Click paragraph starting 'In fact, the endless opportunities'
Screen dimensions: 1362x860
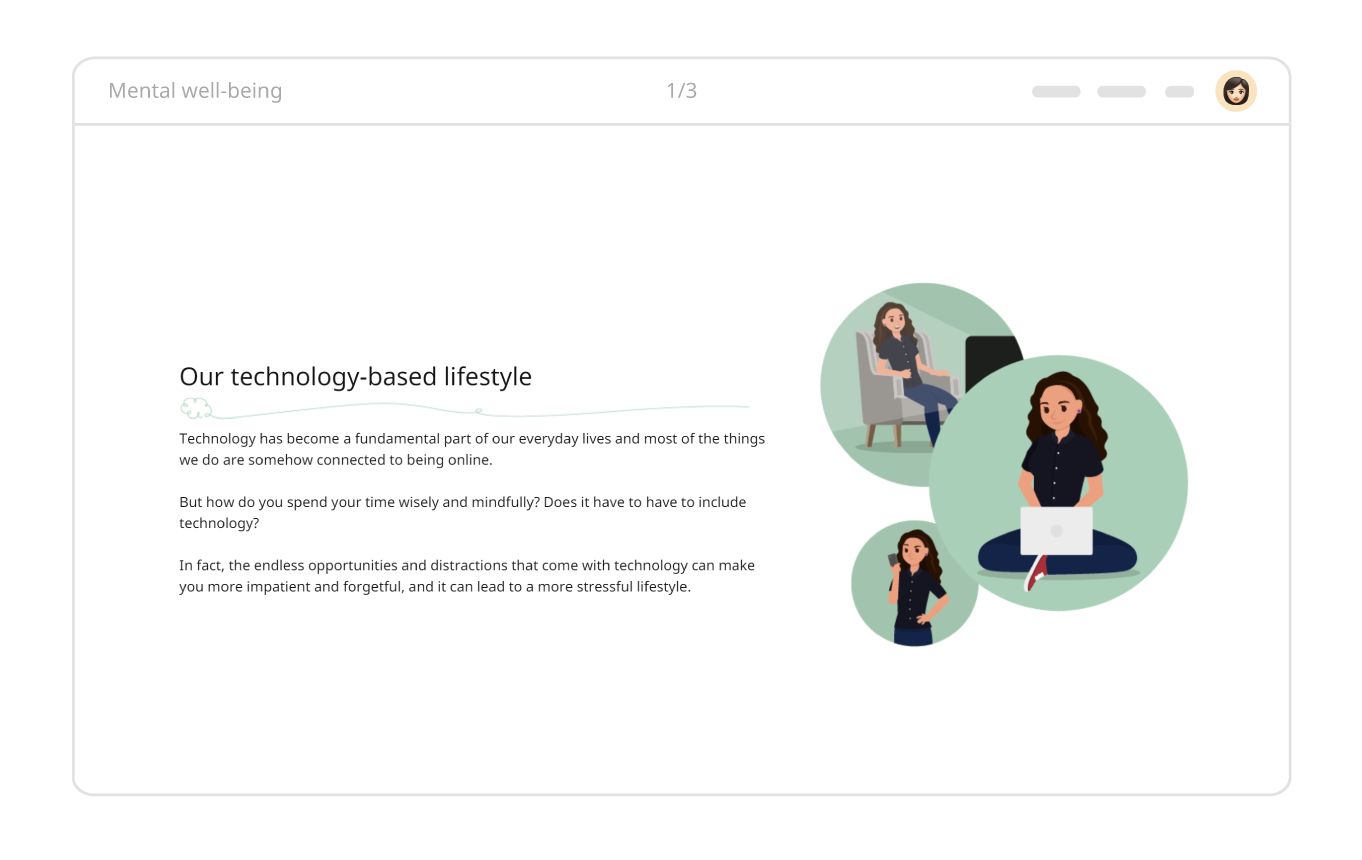[467, 576]
